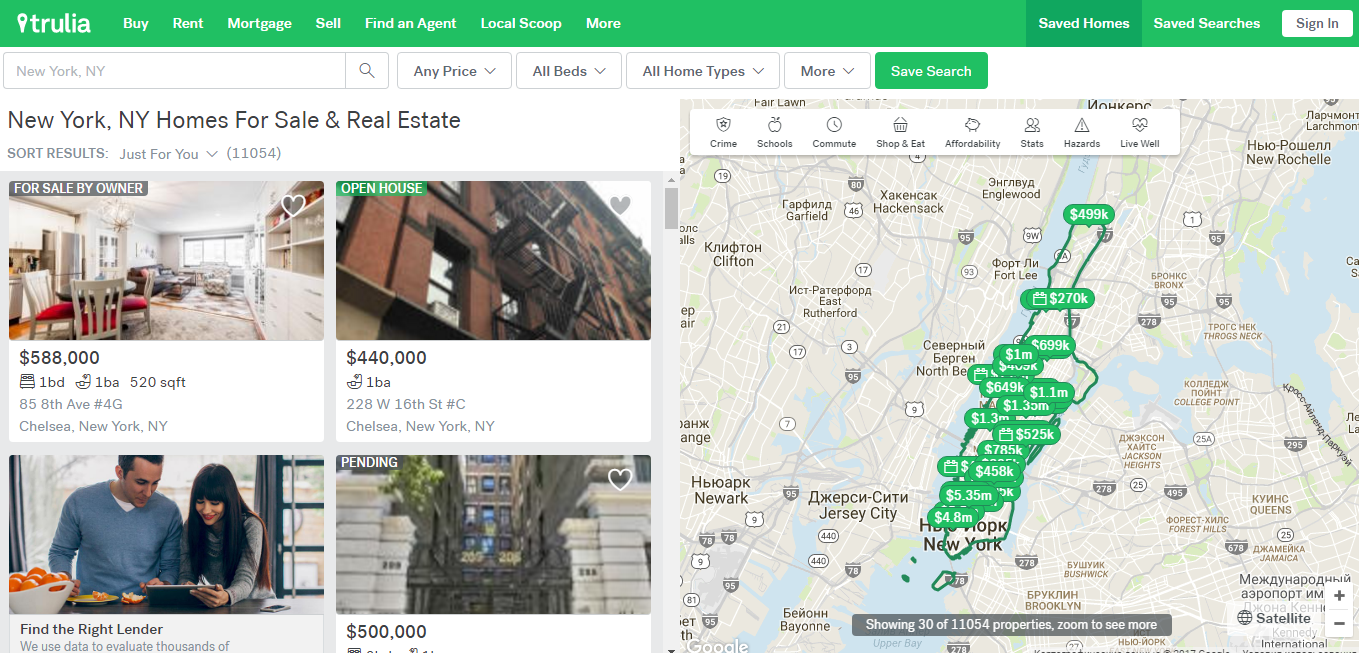This screenshot has height=653, width=1359.
Task: Click the Save Search button
Action: pyautogui.click(x=931, y=71)
